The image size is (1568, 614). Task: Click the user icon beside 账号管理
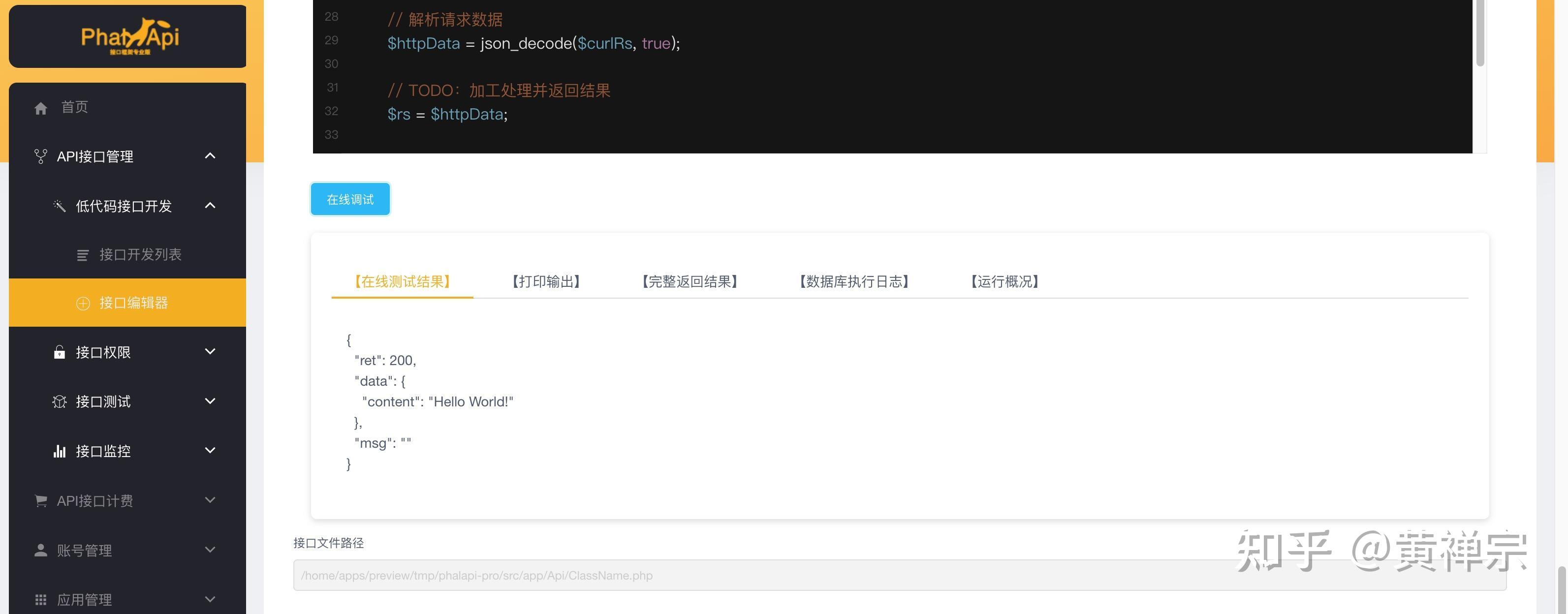(40, 550)
